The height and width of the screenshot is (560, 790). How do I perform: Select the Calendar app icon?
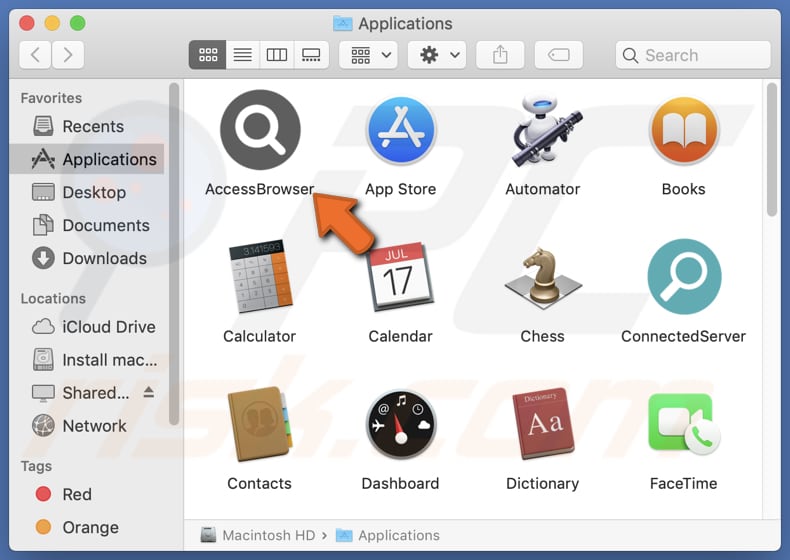pos(401,276)
